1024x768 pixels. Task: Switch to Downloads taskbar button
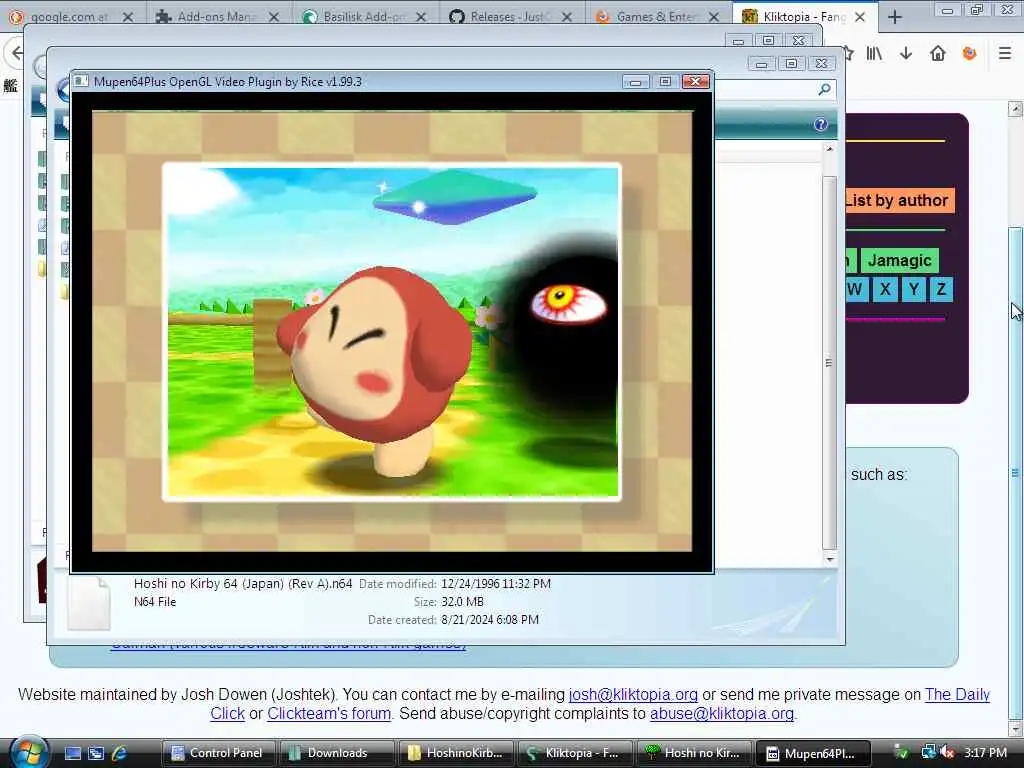[336, 753]
